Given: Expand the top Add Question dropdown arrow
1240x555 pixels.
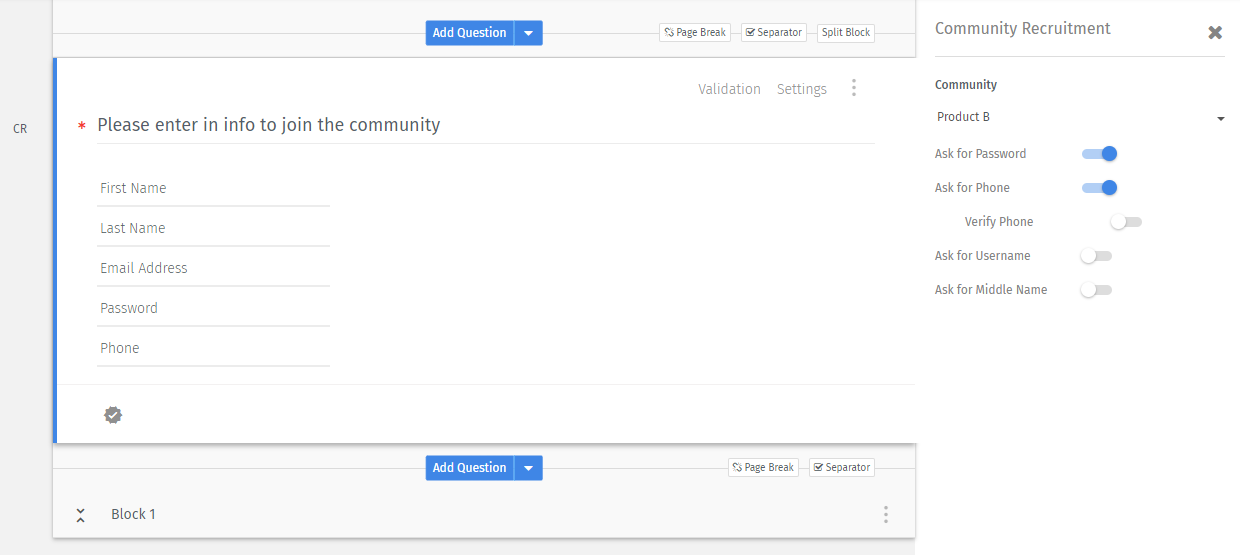Looking at the screenshot, I should click(x=529, y=33).
